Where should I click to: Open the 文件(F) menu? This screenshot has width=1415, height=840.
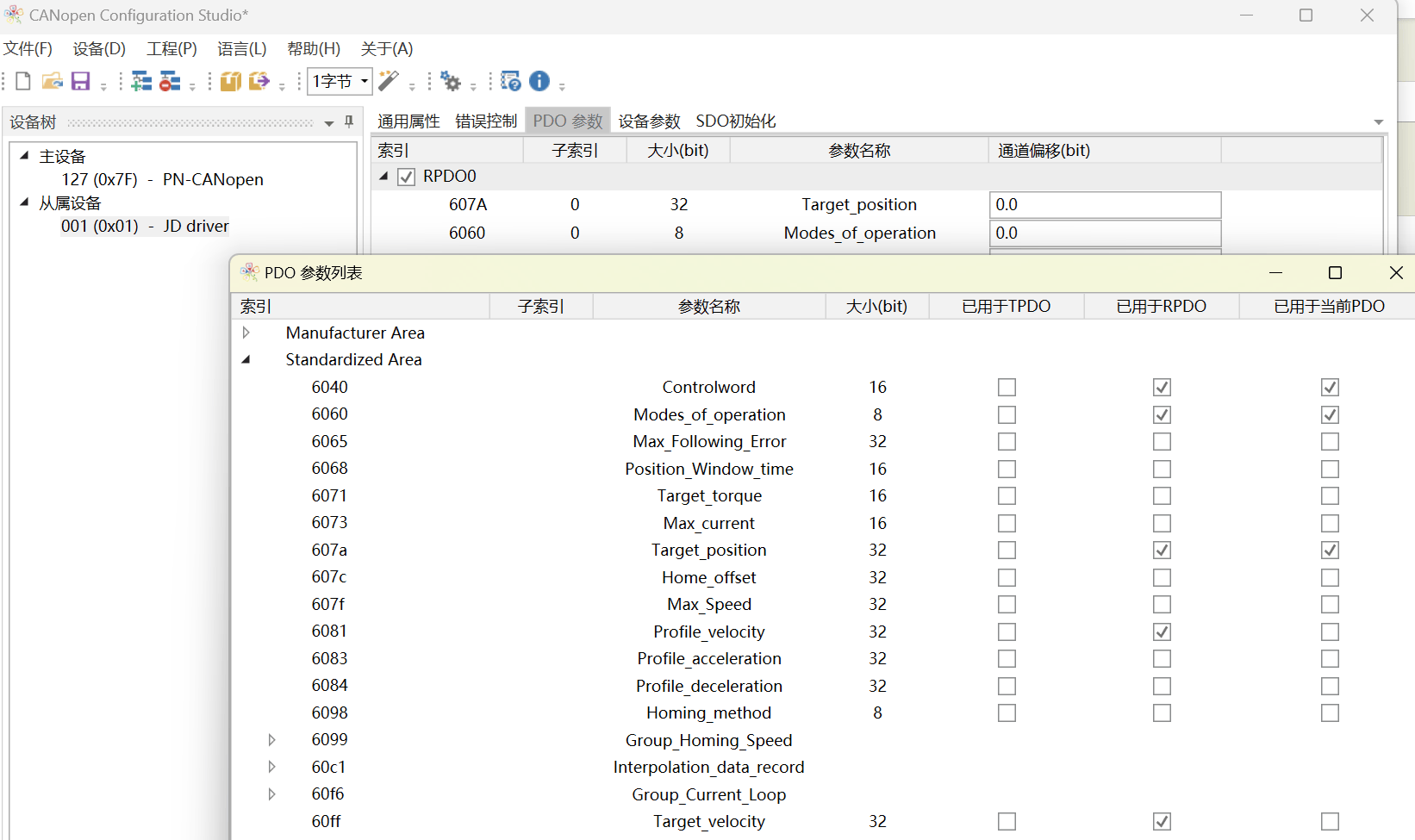click(x=28, y=49)
